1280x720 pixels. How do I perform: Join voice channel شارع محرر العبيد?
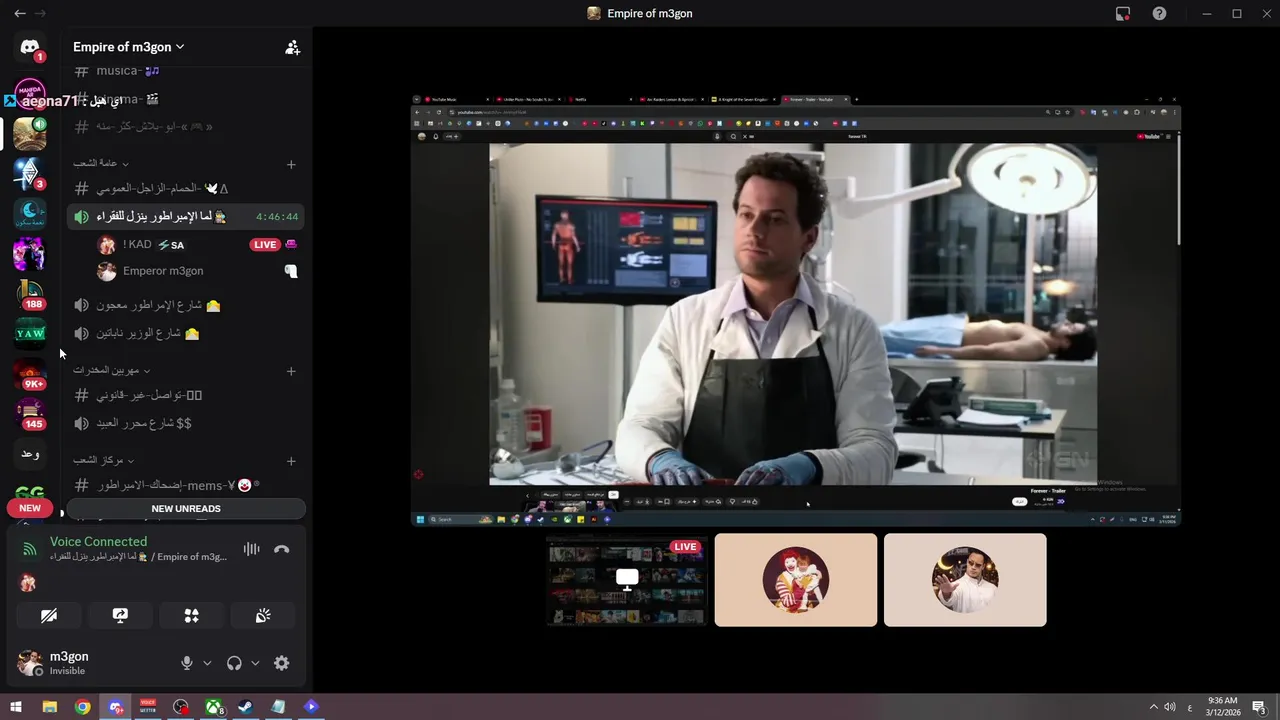point(186,423)
